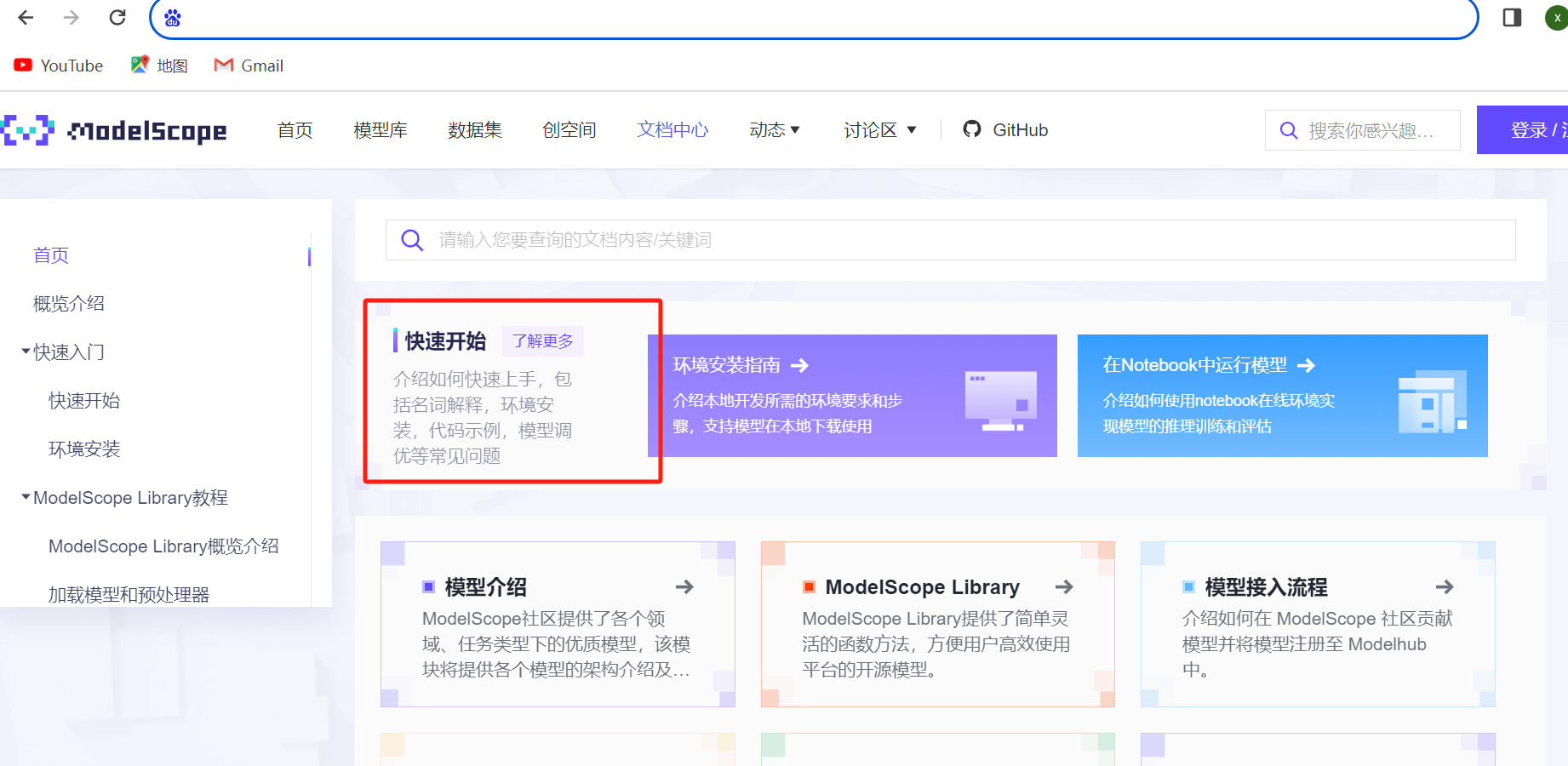Click the document search input field
Screen dimensions: 1568x766
(950, 240)
